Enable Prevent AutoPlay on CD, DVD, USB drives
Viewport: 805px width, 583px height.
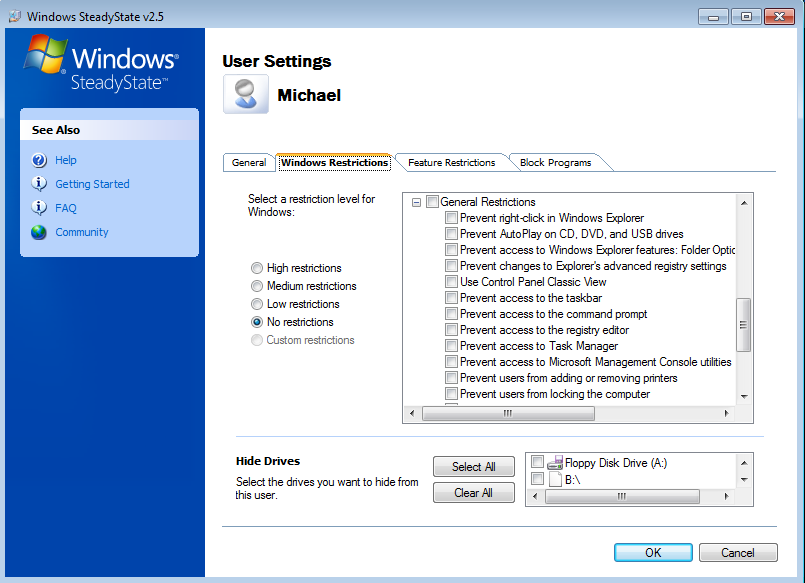click(451, 234)
